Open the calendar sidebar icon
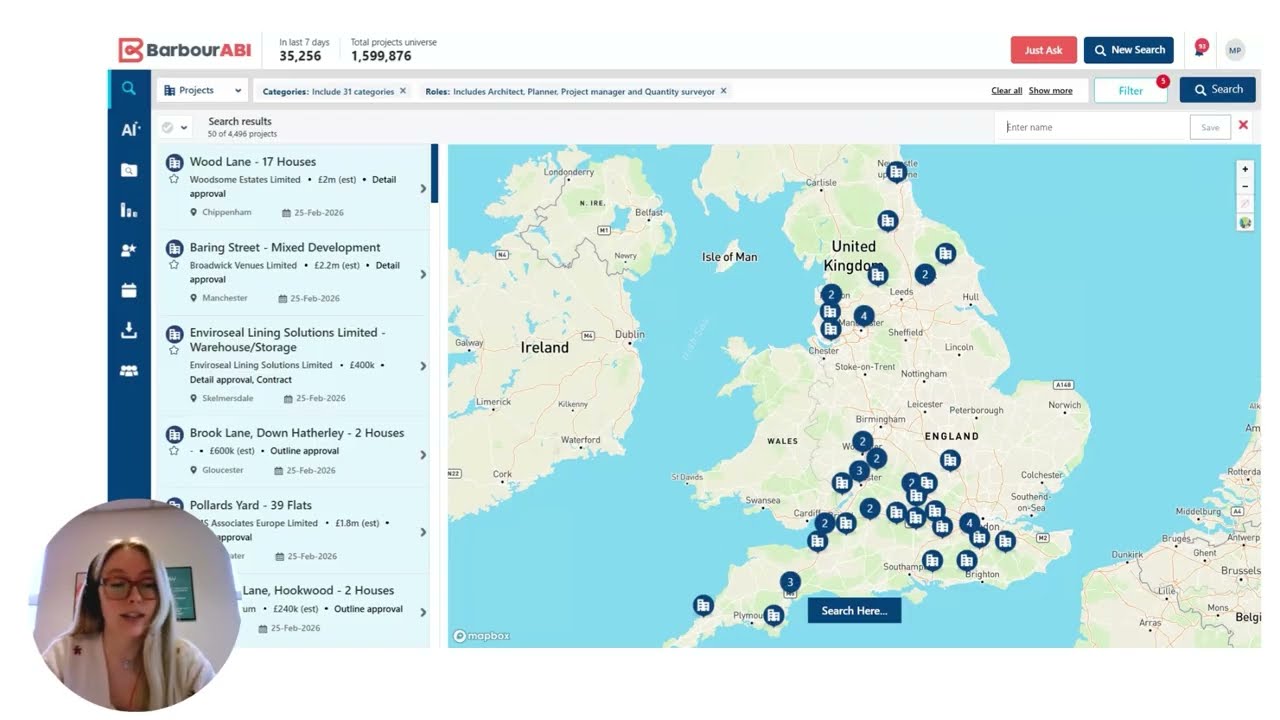The height and width of the screenshot is (720, 1280). [129, 291]
